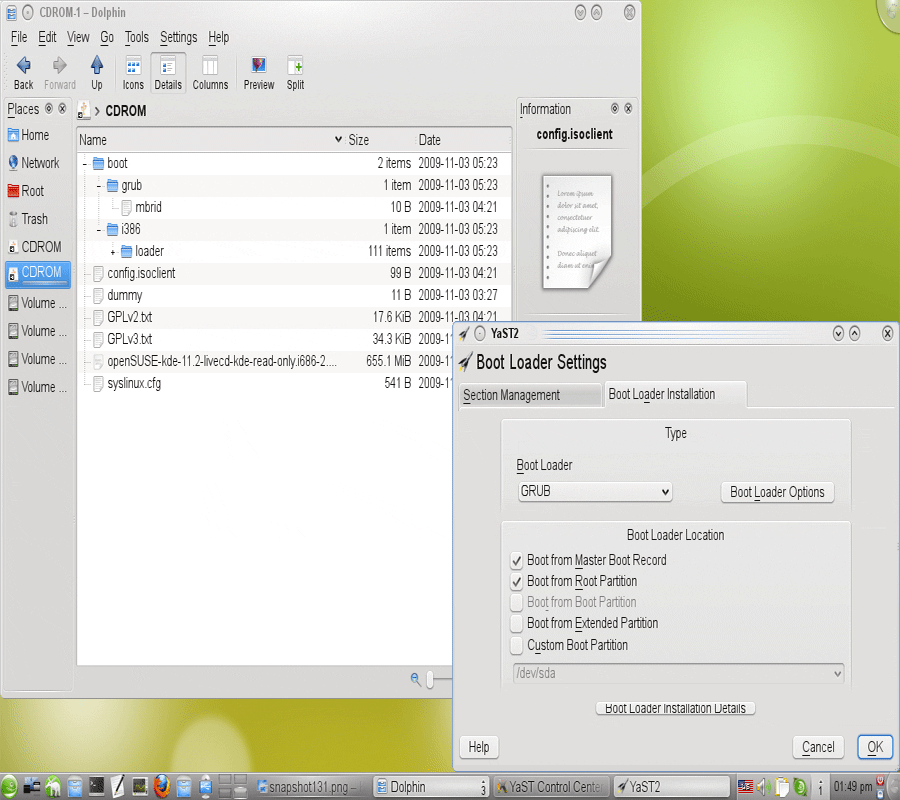Collapse the i386 folder tree node

(99, 230)
